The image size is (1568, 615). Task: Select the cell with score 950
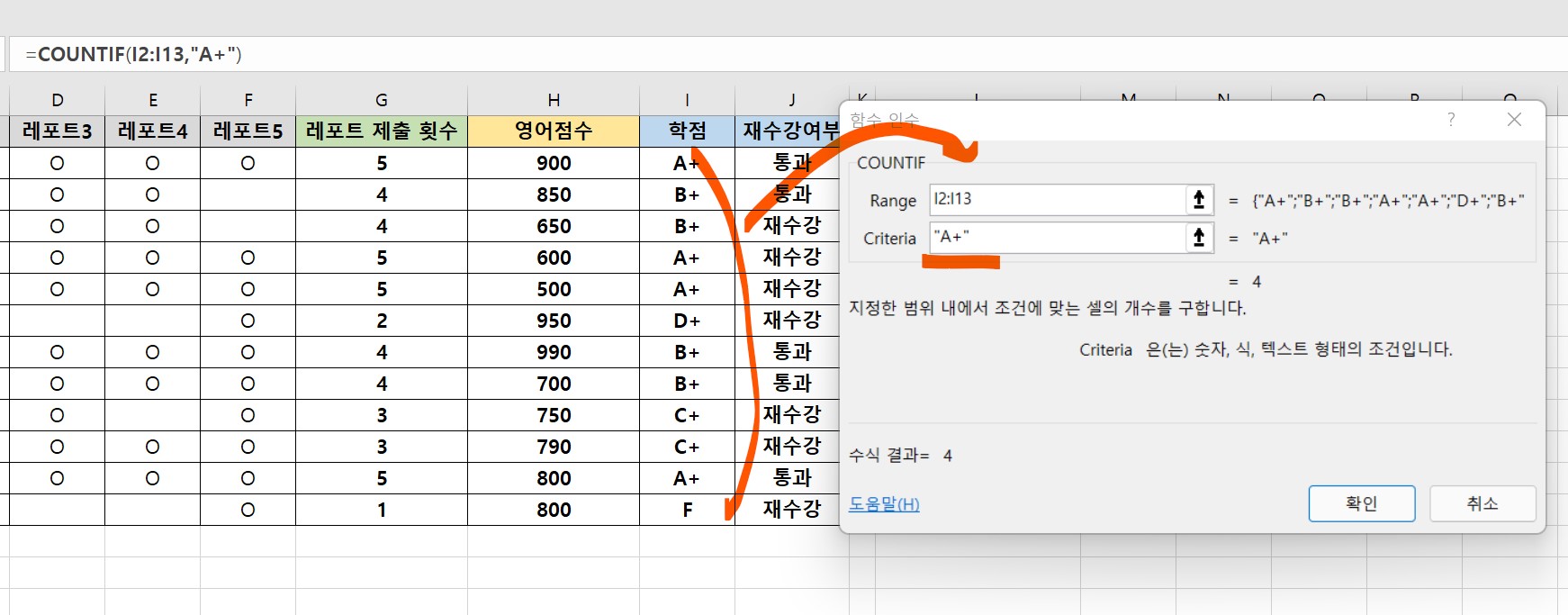pyautogui.click(x=554, y=321)
